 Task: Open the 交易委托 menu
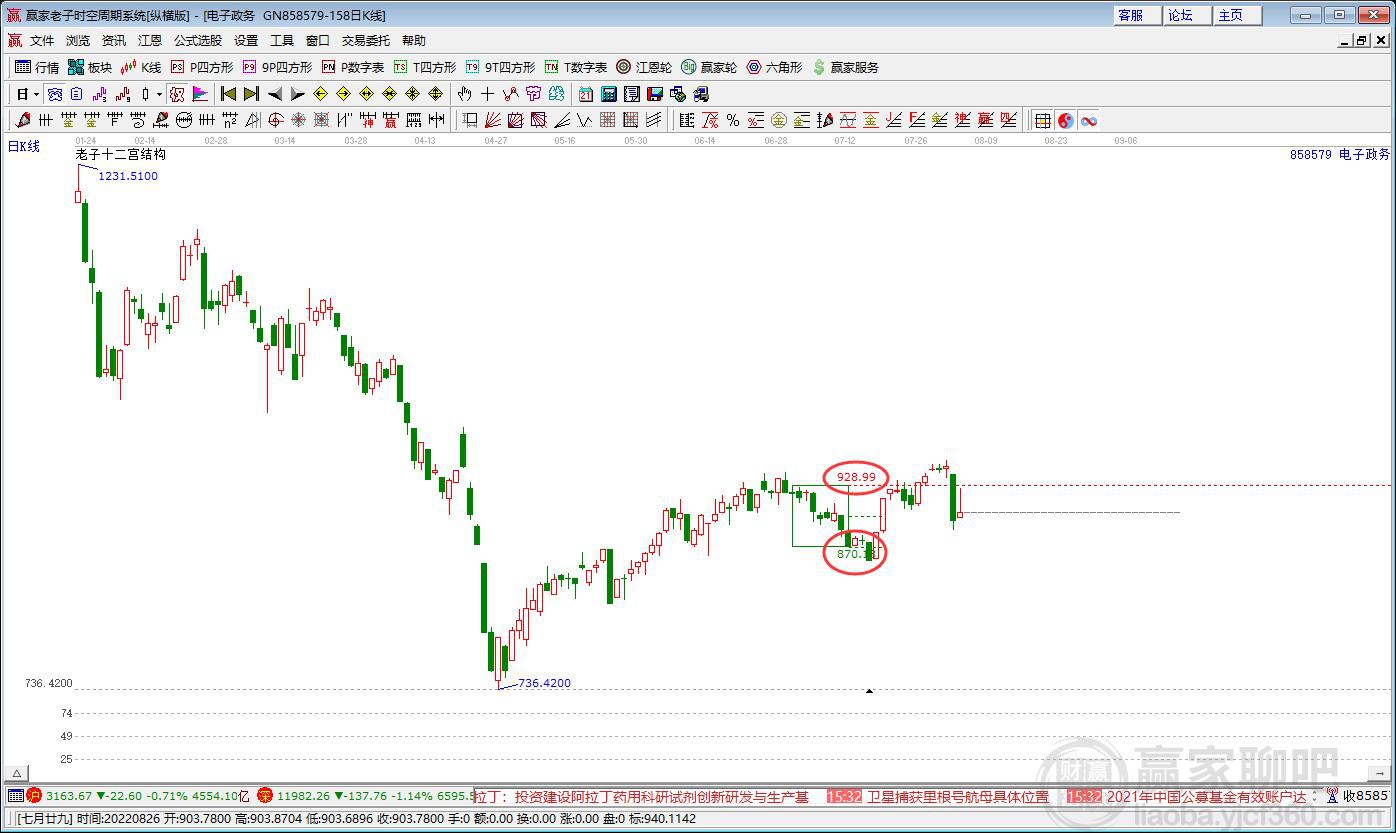click(x=366, y=40)
